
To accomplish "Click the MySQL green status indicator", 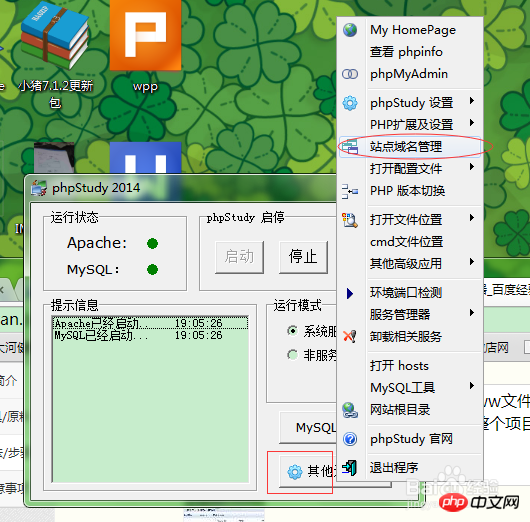I will [x=152, y=270].
